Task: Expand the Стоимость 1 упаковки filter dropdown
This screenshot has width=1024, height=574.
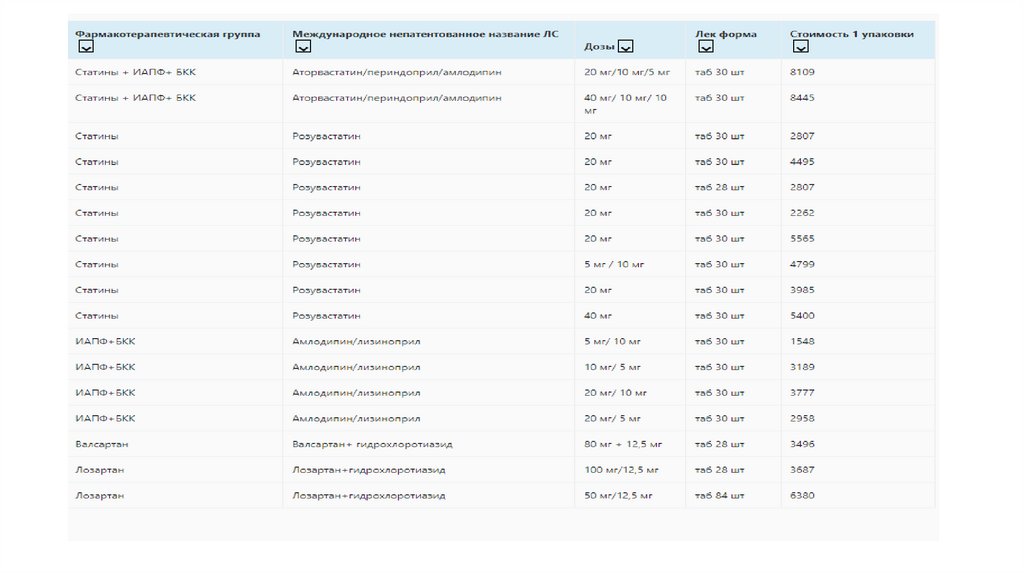Action: pos(799,47)
